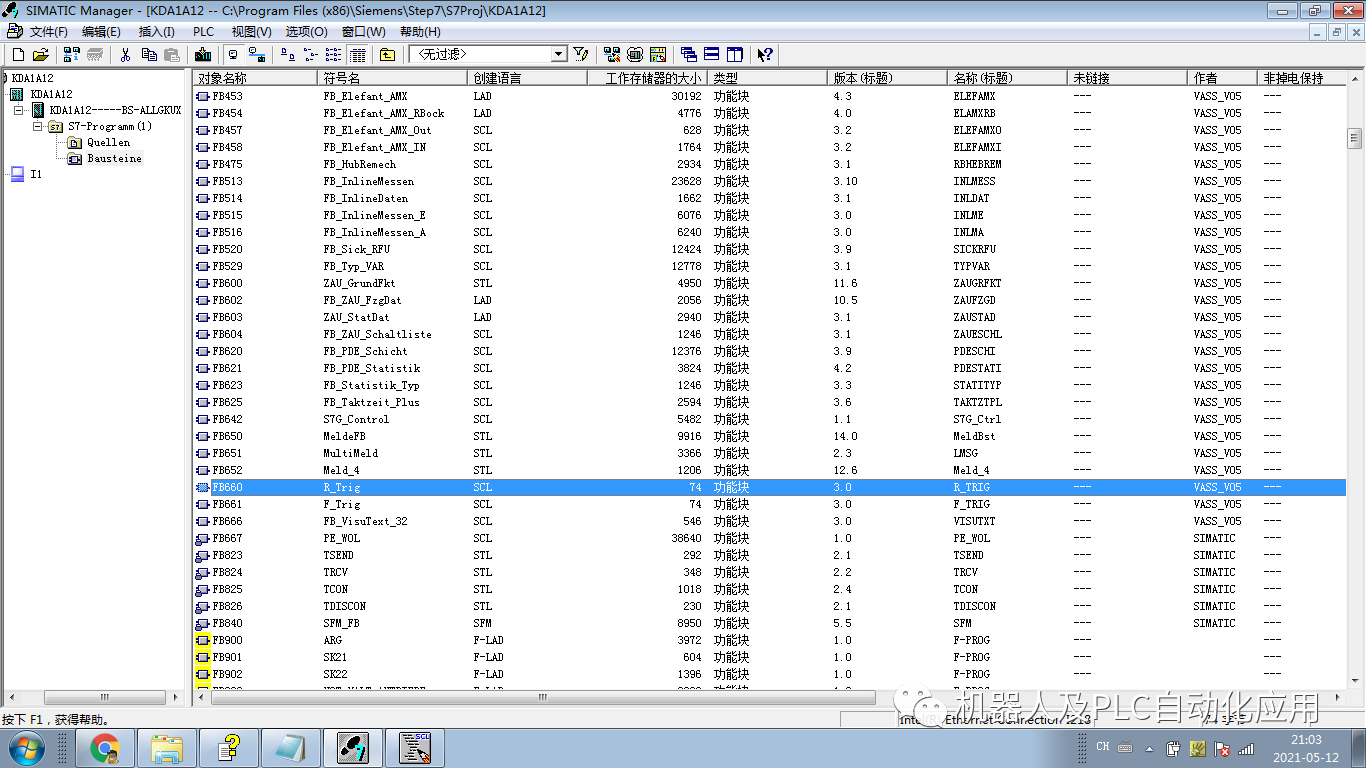Sort by the 类型 column header

pos(767,78)
